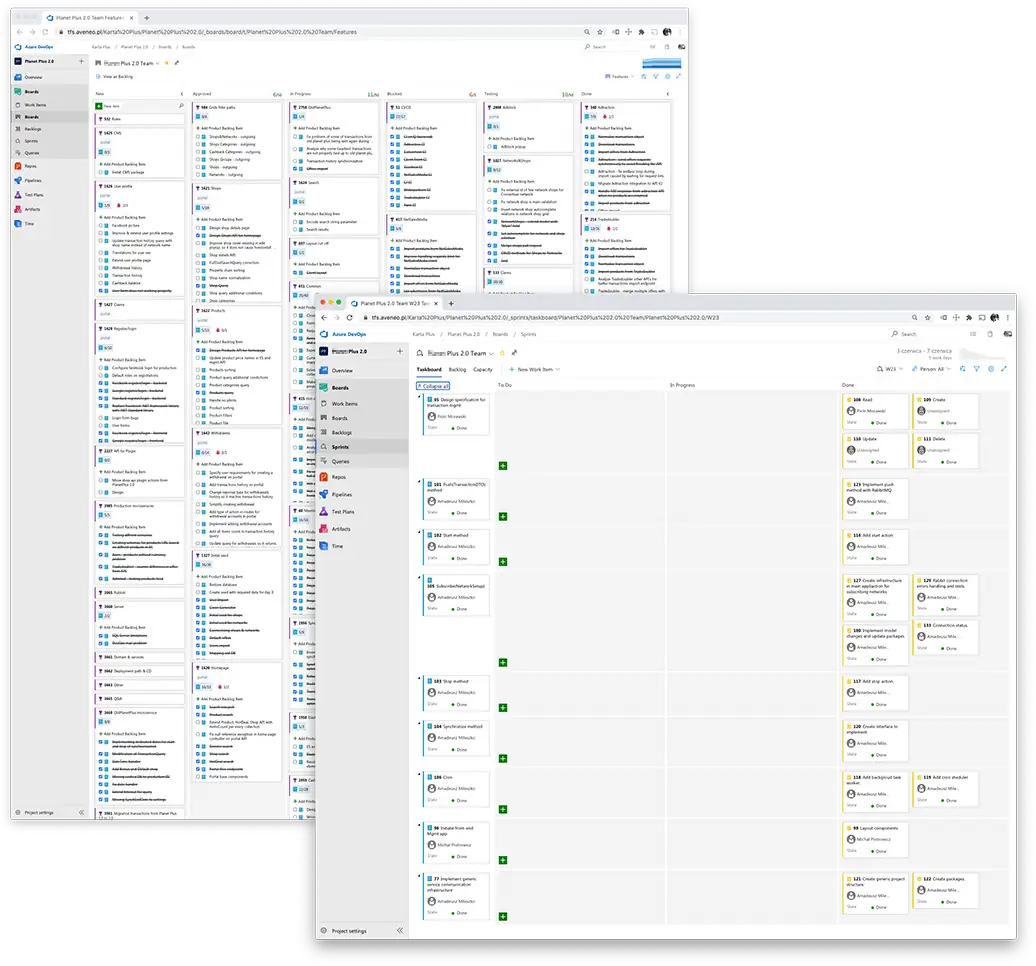The width and height of the screenshot is (1036, 966).
Task: Open Artifacts in the sprint window sidebar
Action: [x=341, y=528]
